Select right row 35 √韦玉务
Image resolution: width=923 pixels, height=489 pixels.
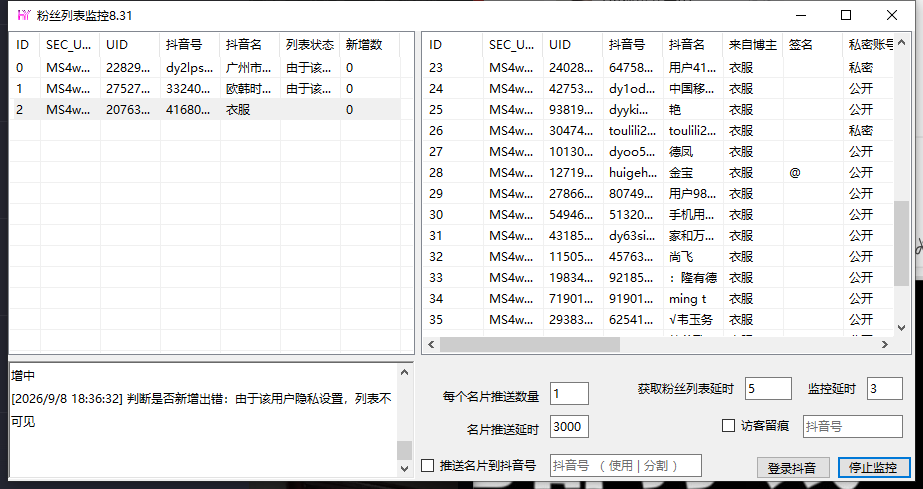659,320
